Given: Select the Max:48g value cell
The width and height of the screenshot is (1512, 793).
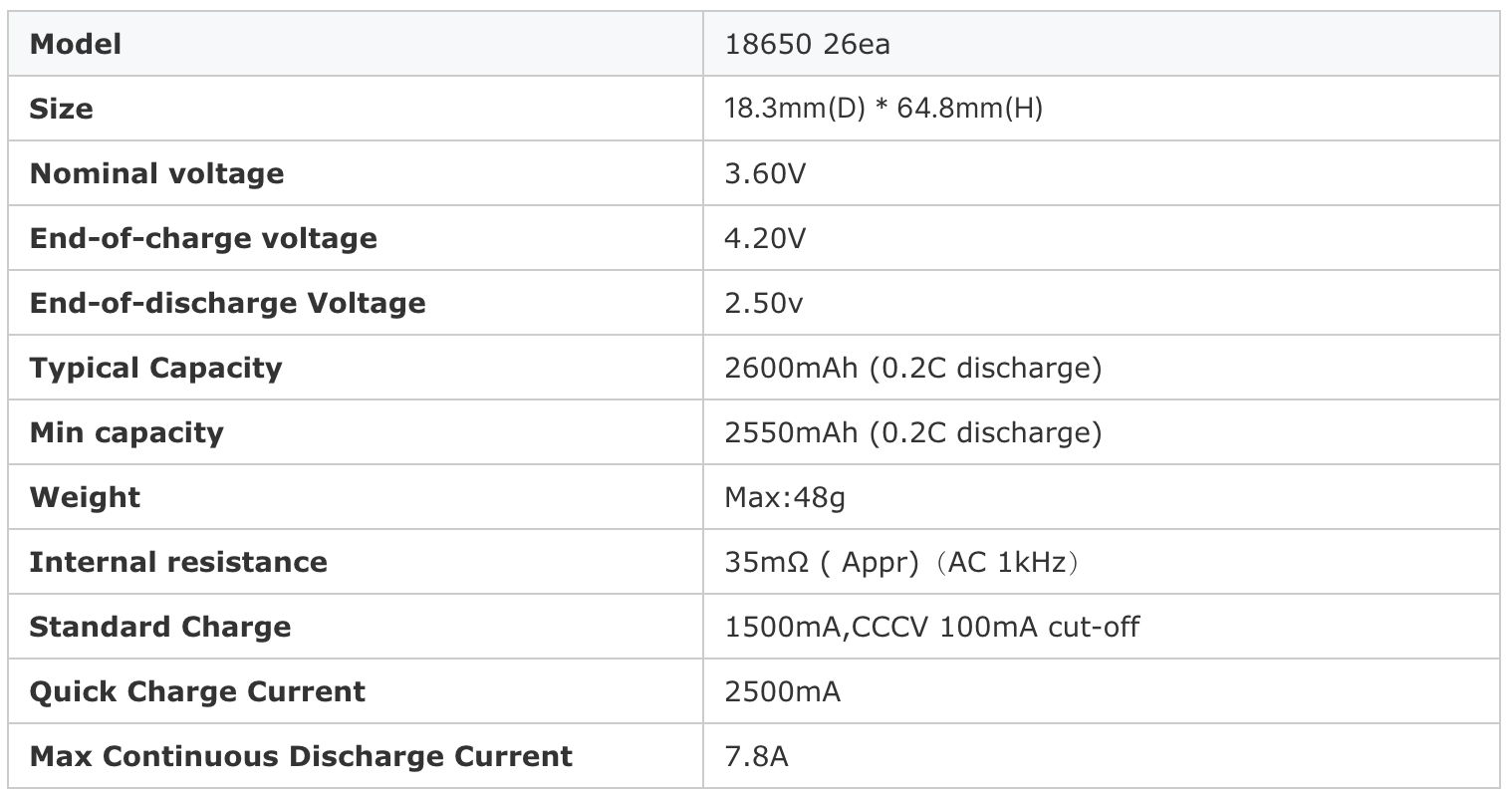Looking at the screenshot, I should click(x=1102, y=496).
